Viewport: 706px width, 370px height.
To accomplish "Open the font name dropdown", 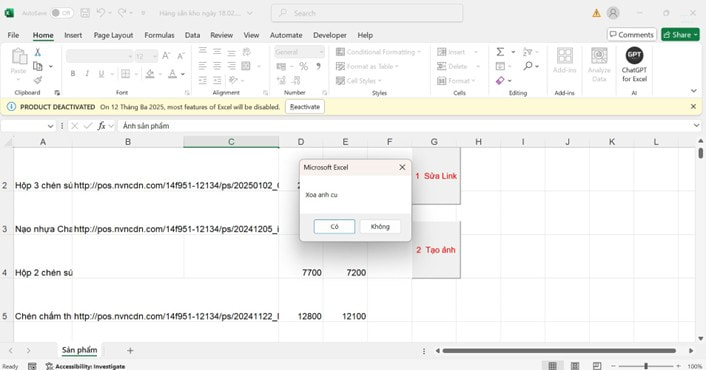I will click(x=130, y=56).
